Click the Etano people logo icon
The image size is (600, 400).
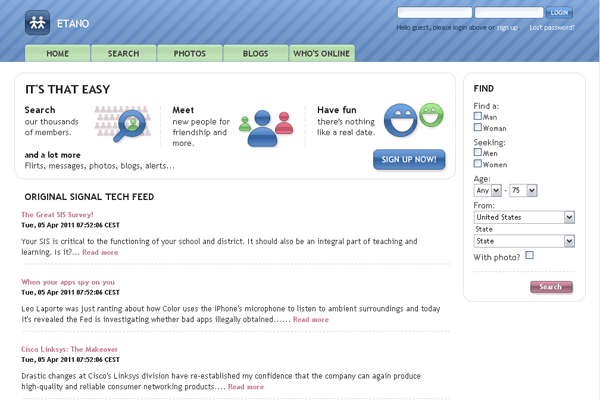point(37,21)
